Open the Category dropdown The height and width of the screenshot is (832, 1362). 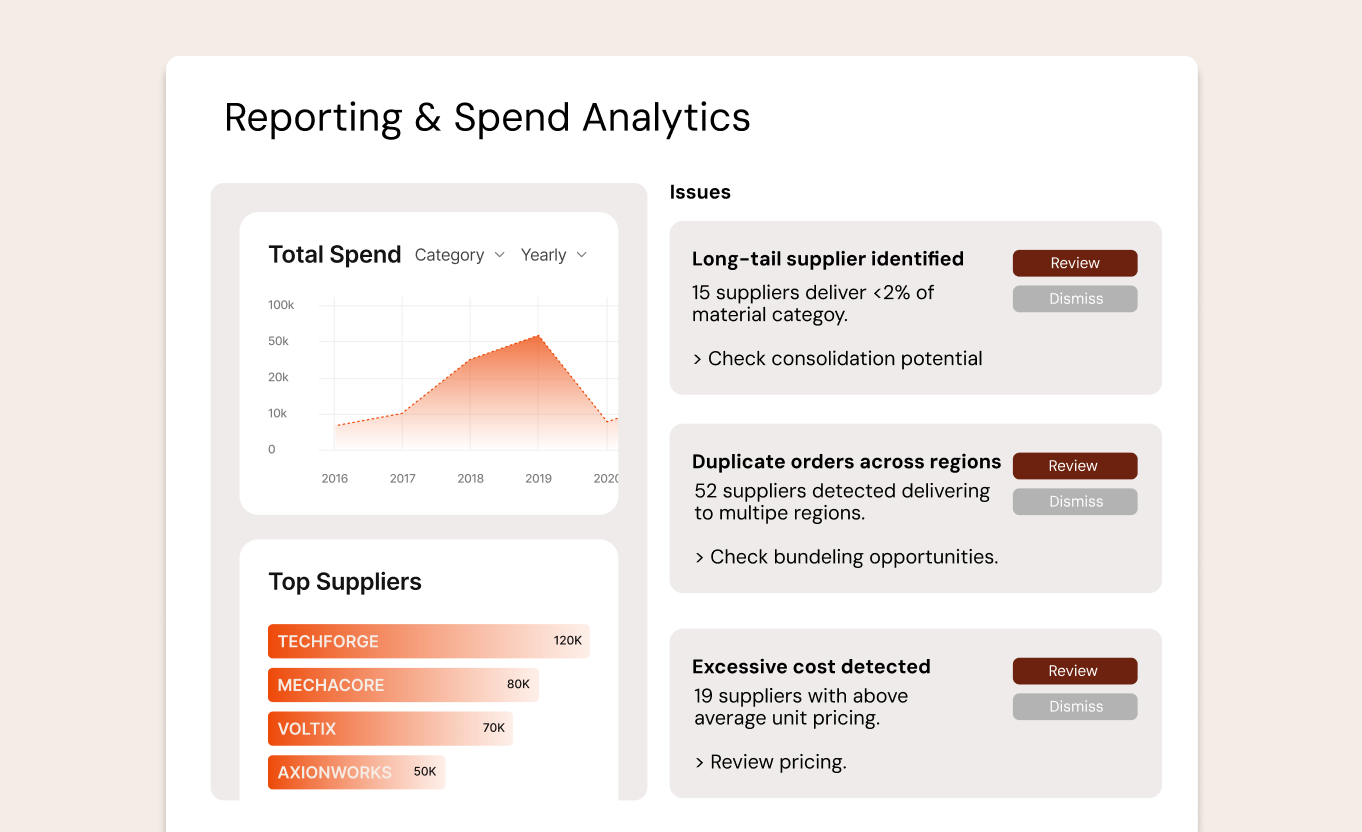(459, 255)
